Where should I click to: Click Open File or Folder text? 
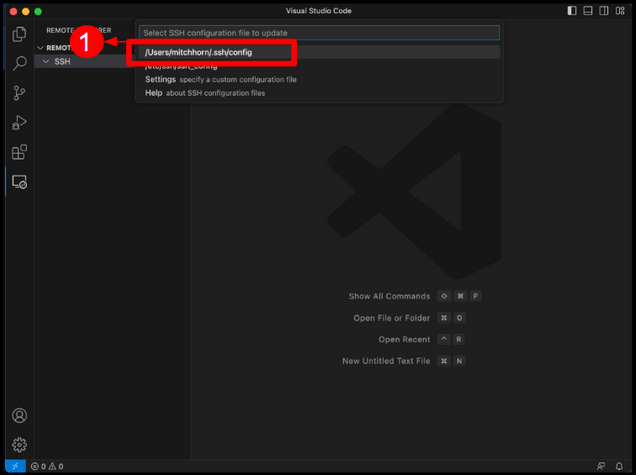click(x=391, y=318)
